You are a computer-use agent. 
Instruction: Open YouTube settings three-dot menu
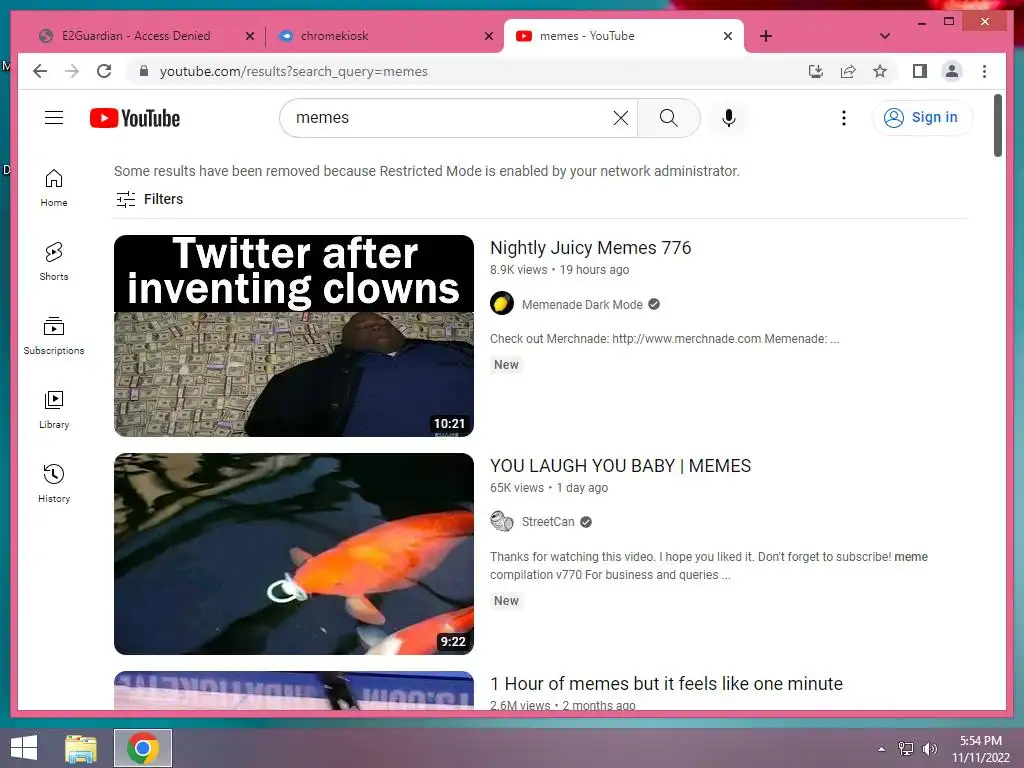[x=844, y=118]
